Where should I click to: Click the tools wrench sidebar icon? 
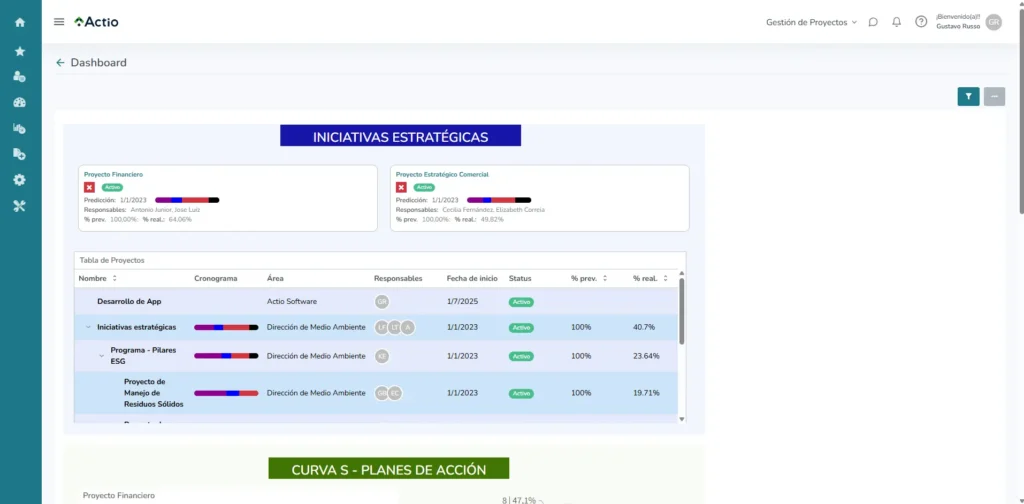[x=20, y=206]
